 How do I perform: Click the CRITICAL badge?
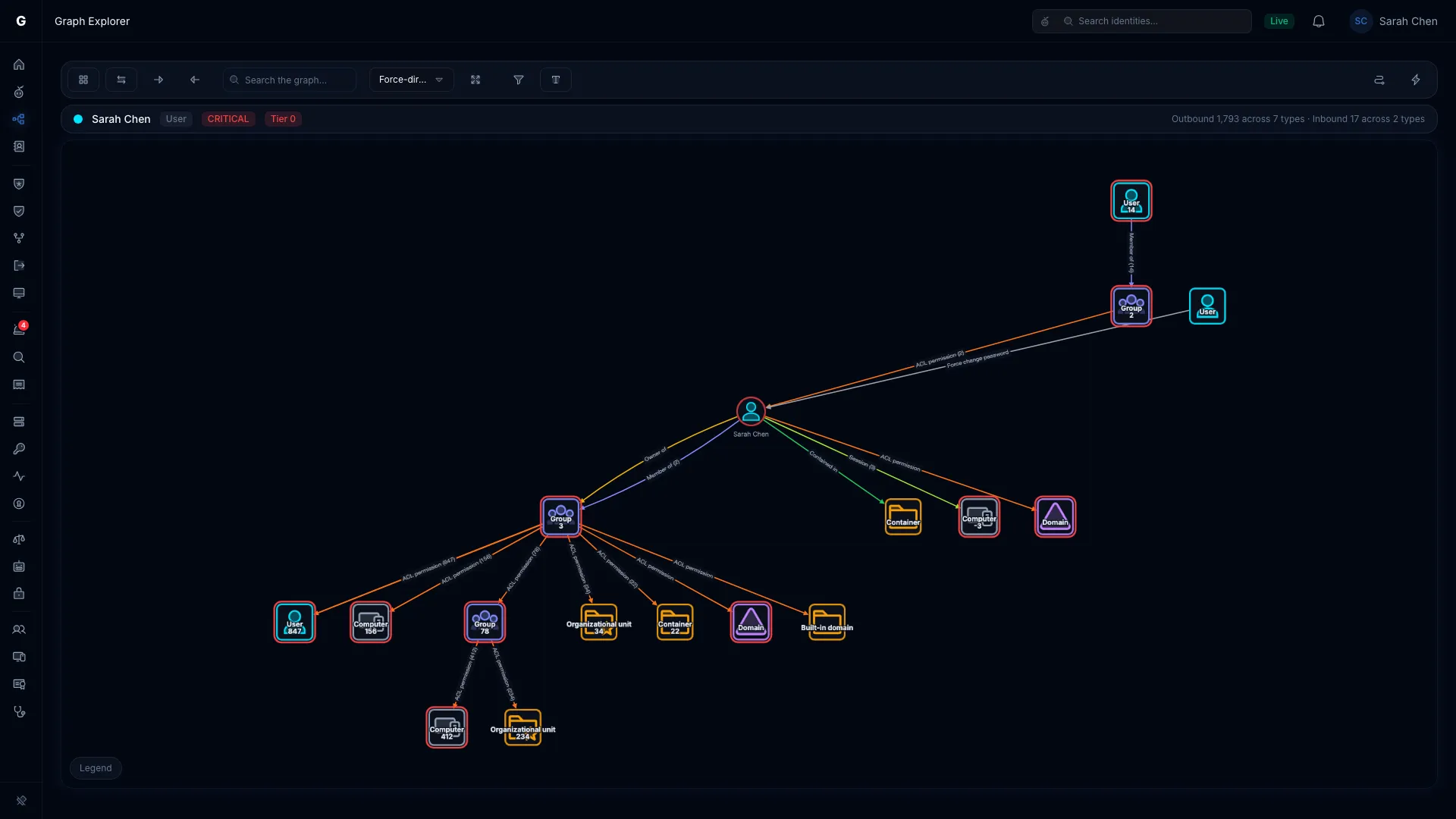click(x=228, y=119)
